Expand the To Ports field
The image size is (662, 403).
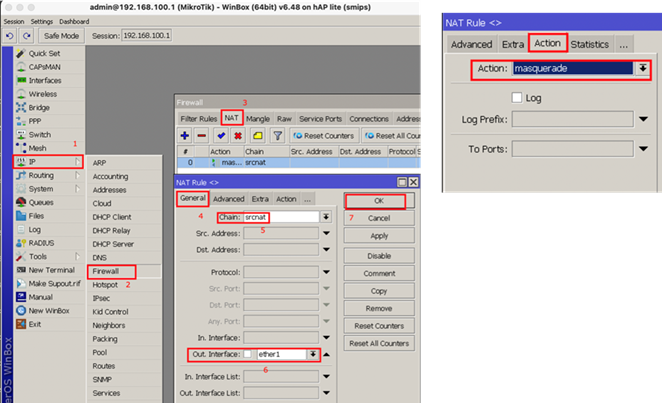click(643, 149)
